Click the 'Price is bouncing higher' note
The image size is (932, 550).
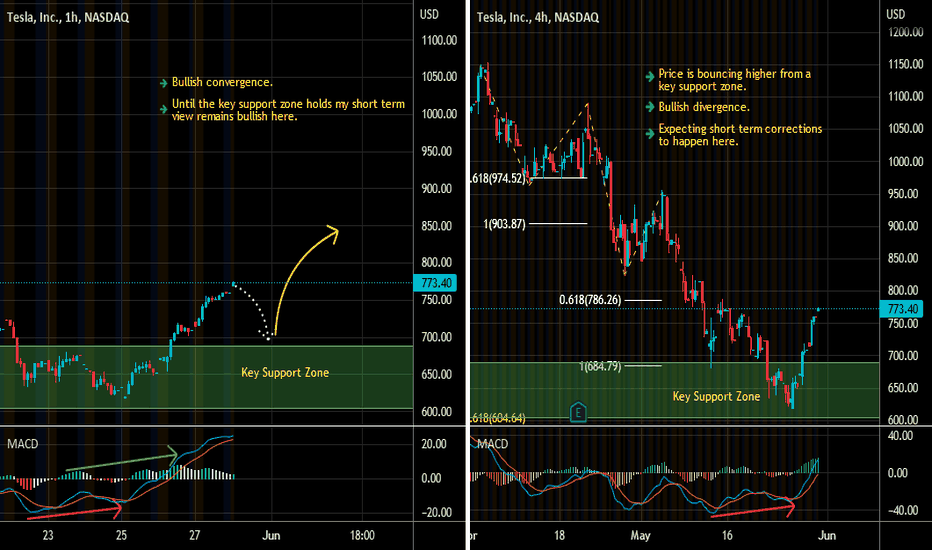[x=734, y=80]
